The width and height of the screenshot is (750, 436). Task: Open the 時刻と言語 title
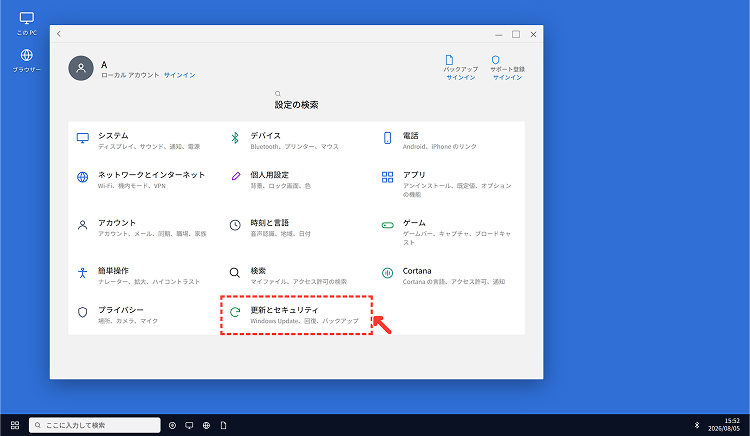click(269, 223)
